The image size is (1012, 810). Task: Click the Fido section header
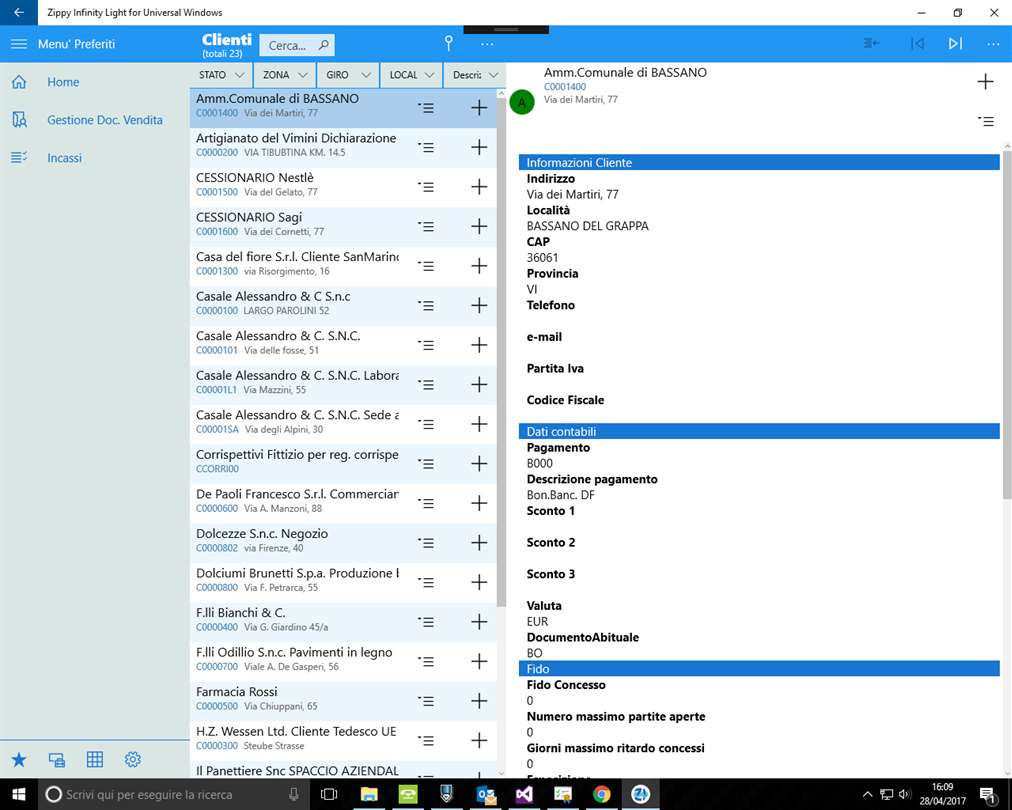[759, 669]
